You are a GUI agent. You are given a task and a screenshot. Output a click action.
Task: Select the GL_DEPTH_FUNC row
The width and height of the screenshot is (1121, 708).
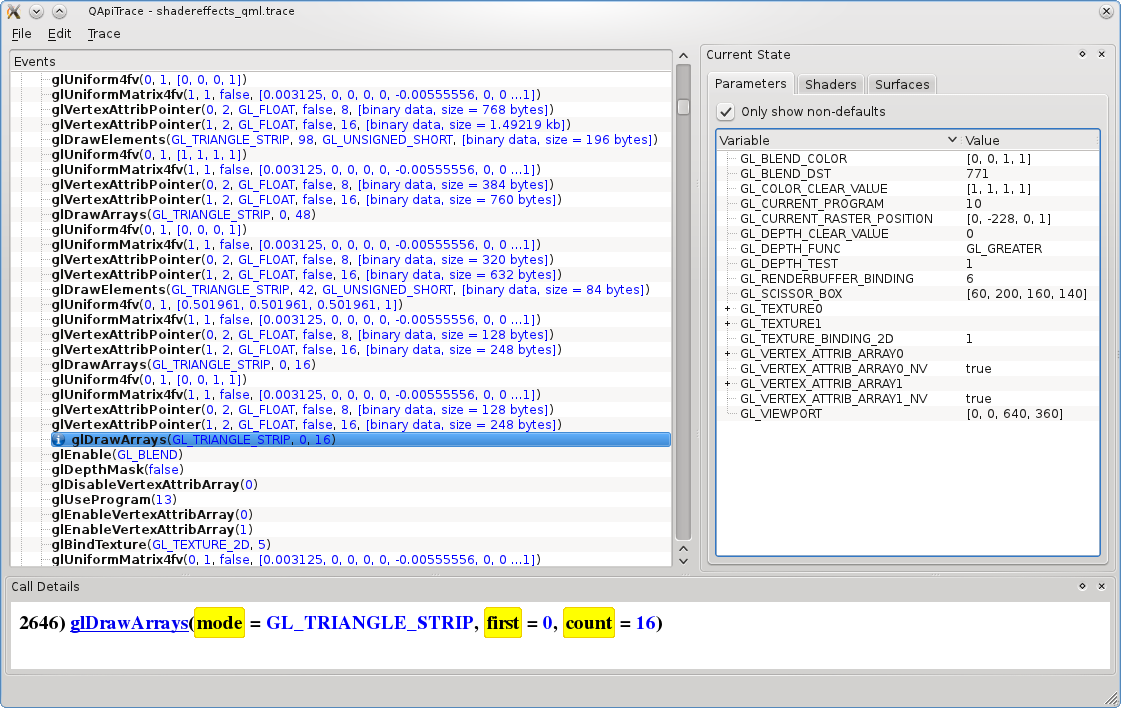(908, 249)
